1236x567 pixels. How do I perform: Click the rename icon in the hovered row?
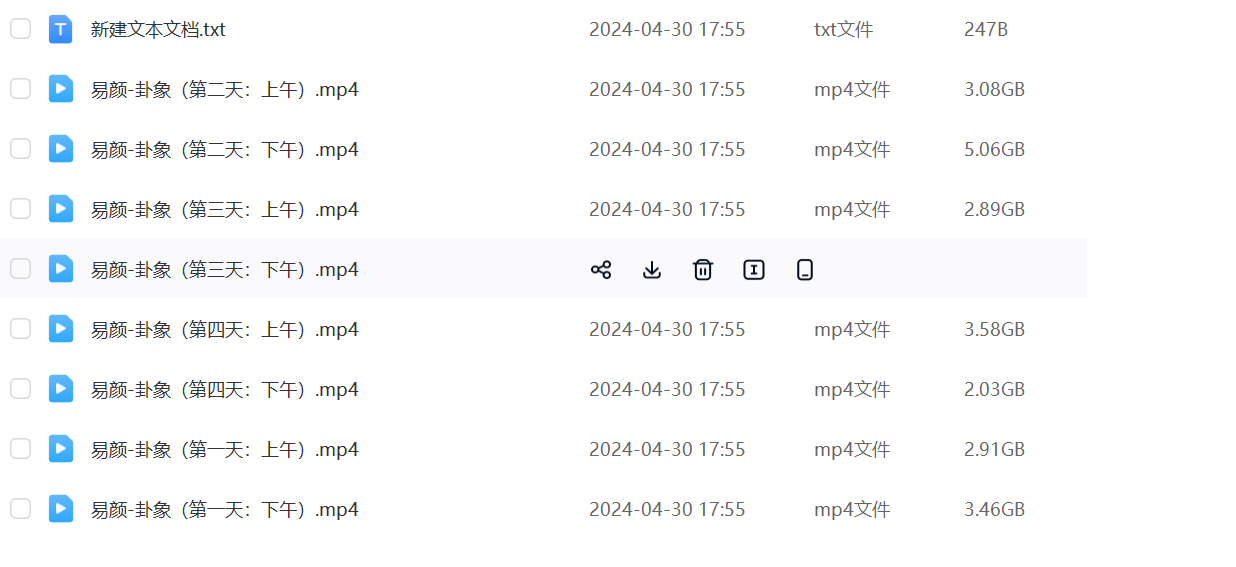click(754, 270)
